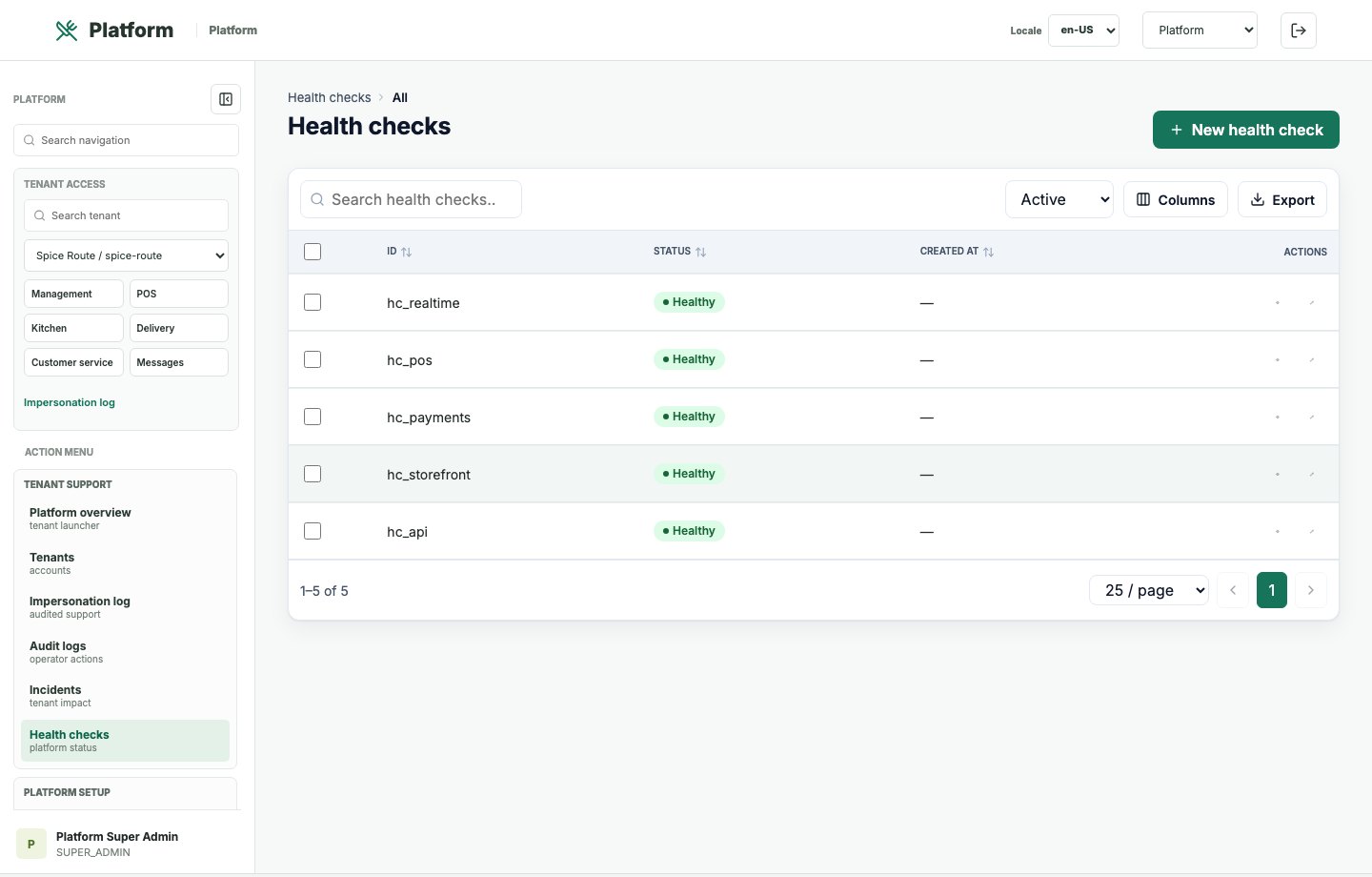This screenshot has height=877, width=1372.
Task: Open the Columns chooser
Action: pyautogui.click(x=1176, y=199)
